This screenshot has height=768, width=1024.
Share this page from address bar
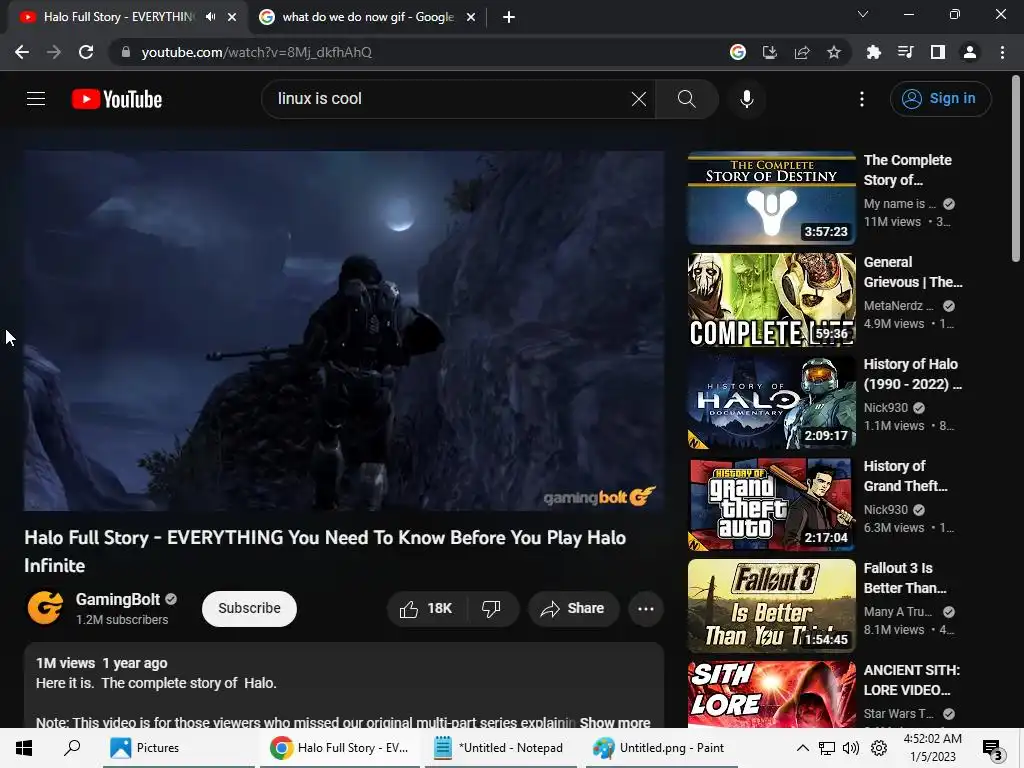pyautogui.click(x=801, y=52)
